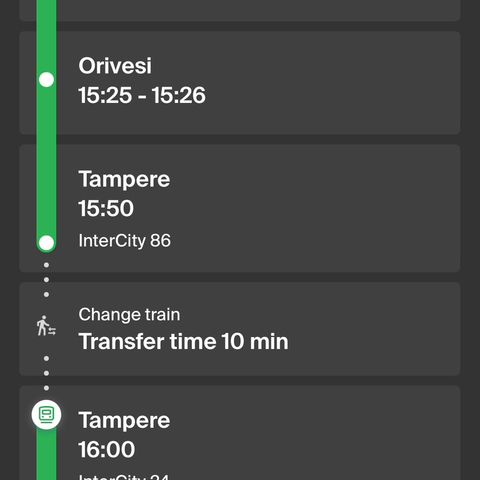Tap the green route line above Orivesi

tap(46, 35)
